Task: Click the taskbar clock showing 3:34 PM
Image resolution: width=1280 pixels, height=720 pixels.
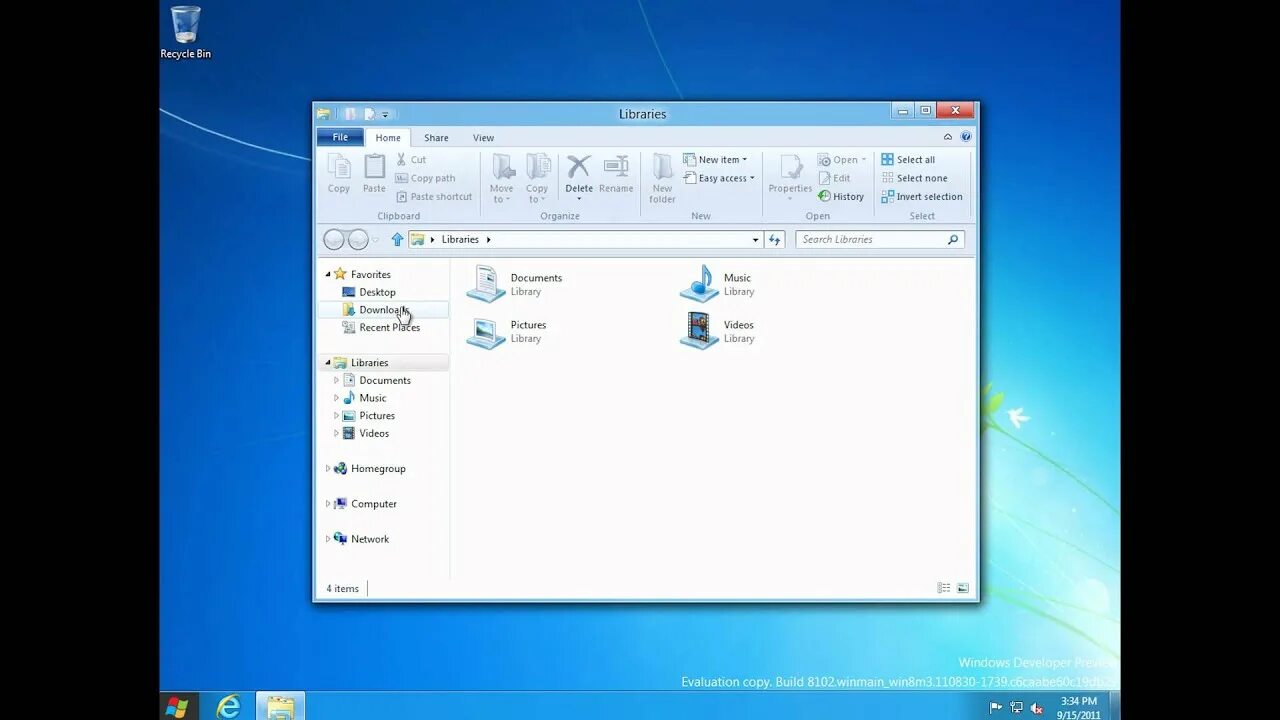Action: point(1078,708)
